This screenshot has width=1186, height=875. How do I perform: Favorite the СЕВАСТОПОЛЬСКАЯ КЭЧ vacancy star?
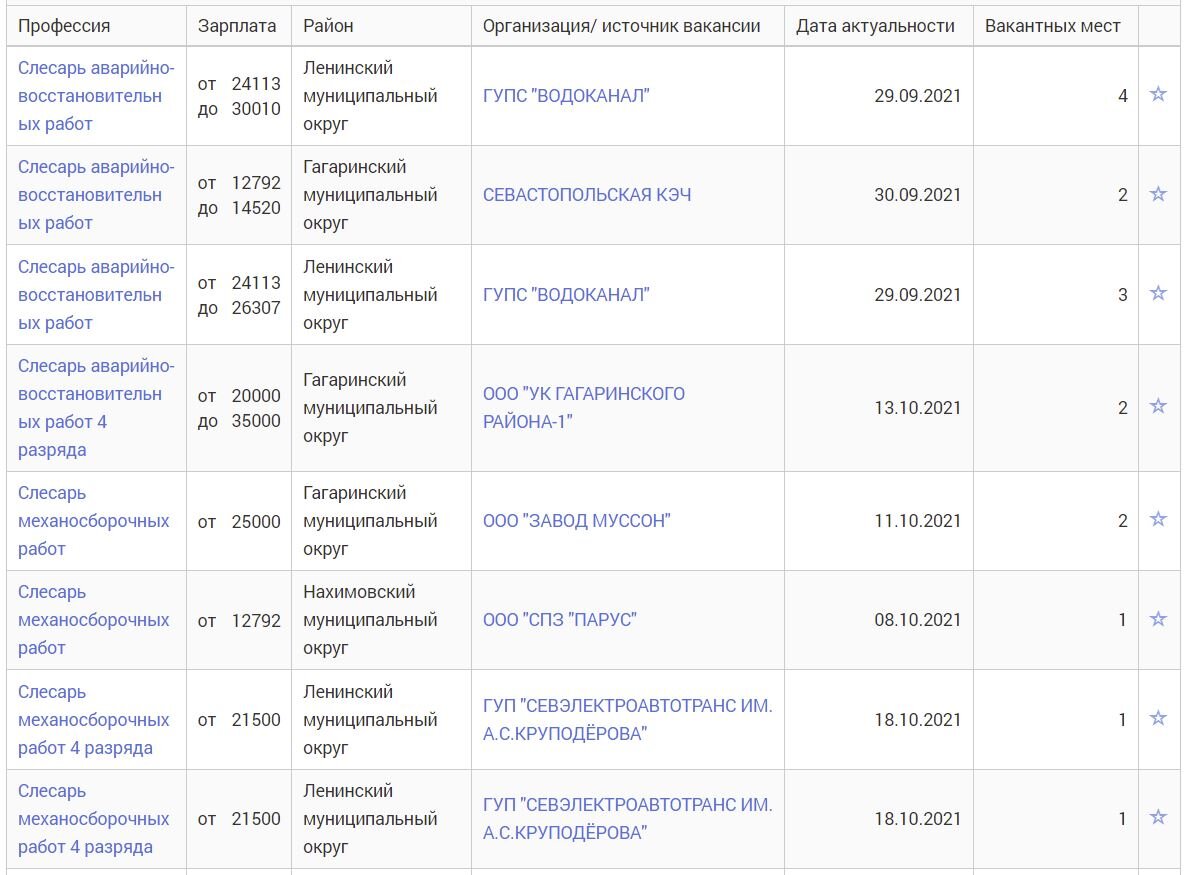click(x=1158, y=194)
